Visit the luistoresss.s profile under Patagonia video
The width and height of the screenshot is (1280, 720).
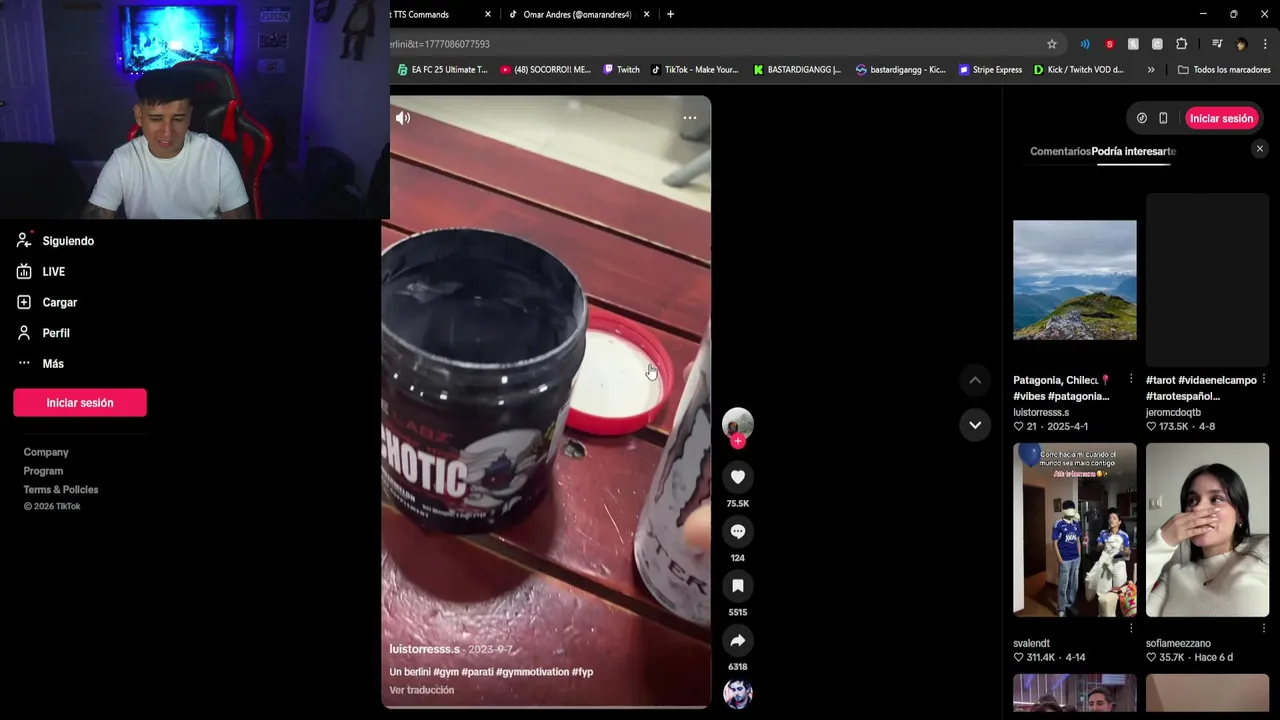pyautogui.click(x=1041, y=412)
